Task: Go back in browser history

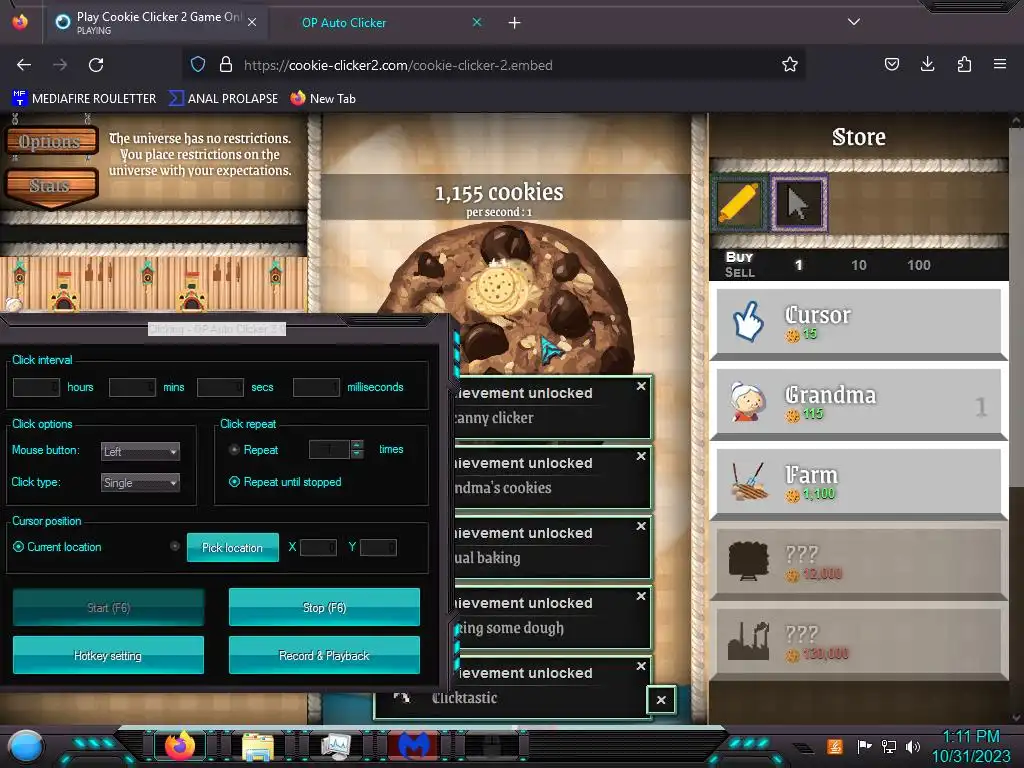Action: coord(24,65)
